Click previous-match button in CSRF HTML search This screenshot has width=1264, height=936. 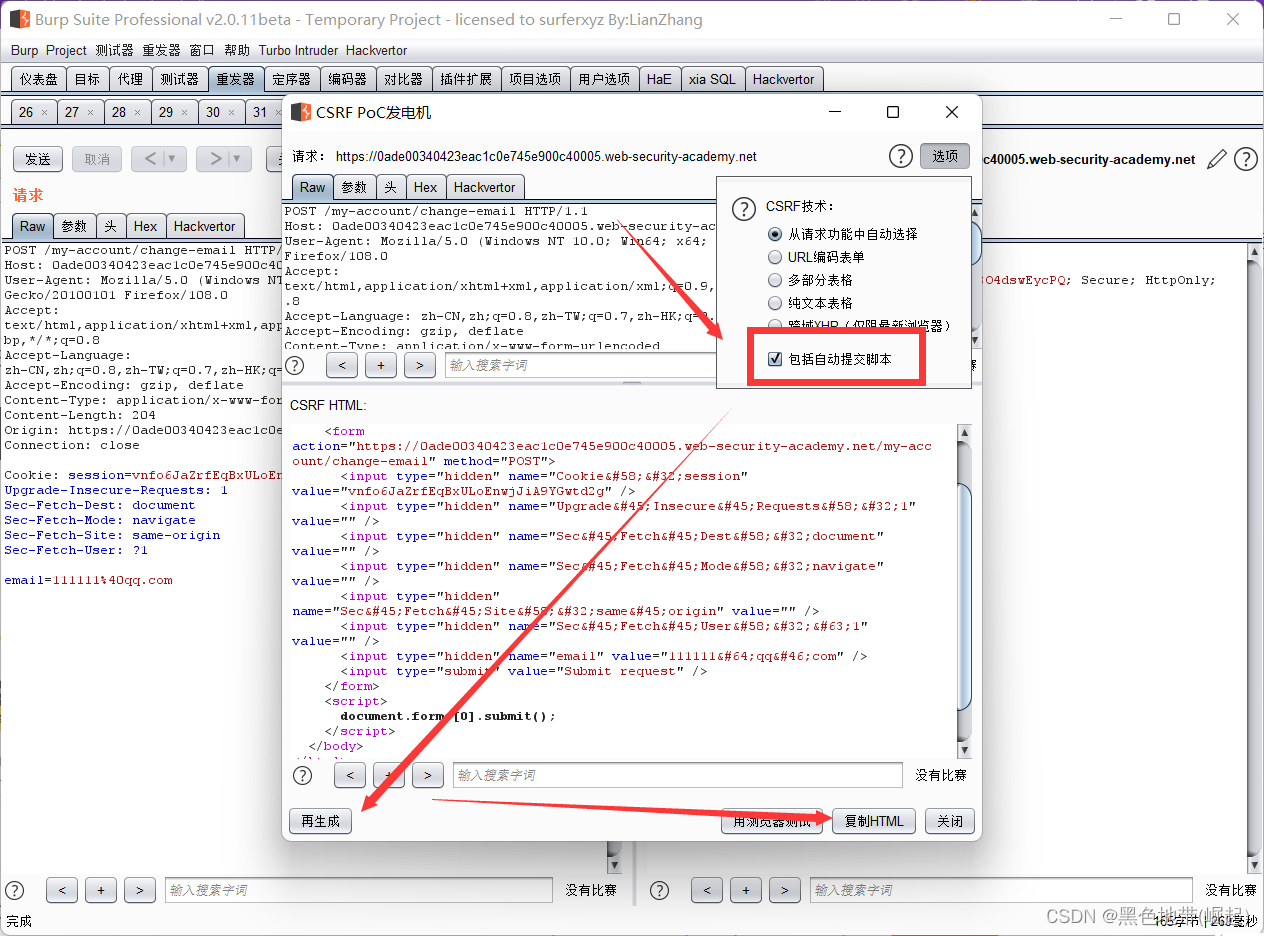tap(350, 775)
